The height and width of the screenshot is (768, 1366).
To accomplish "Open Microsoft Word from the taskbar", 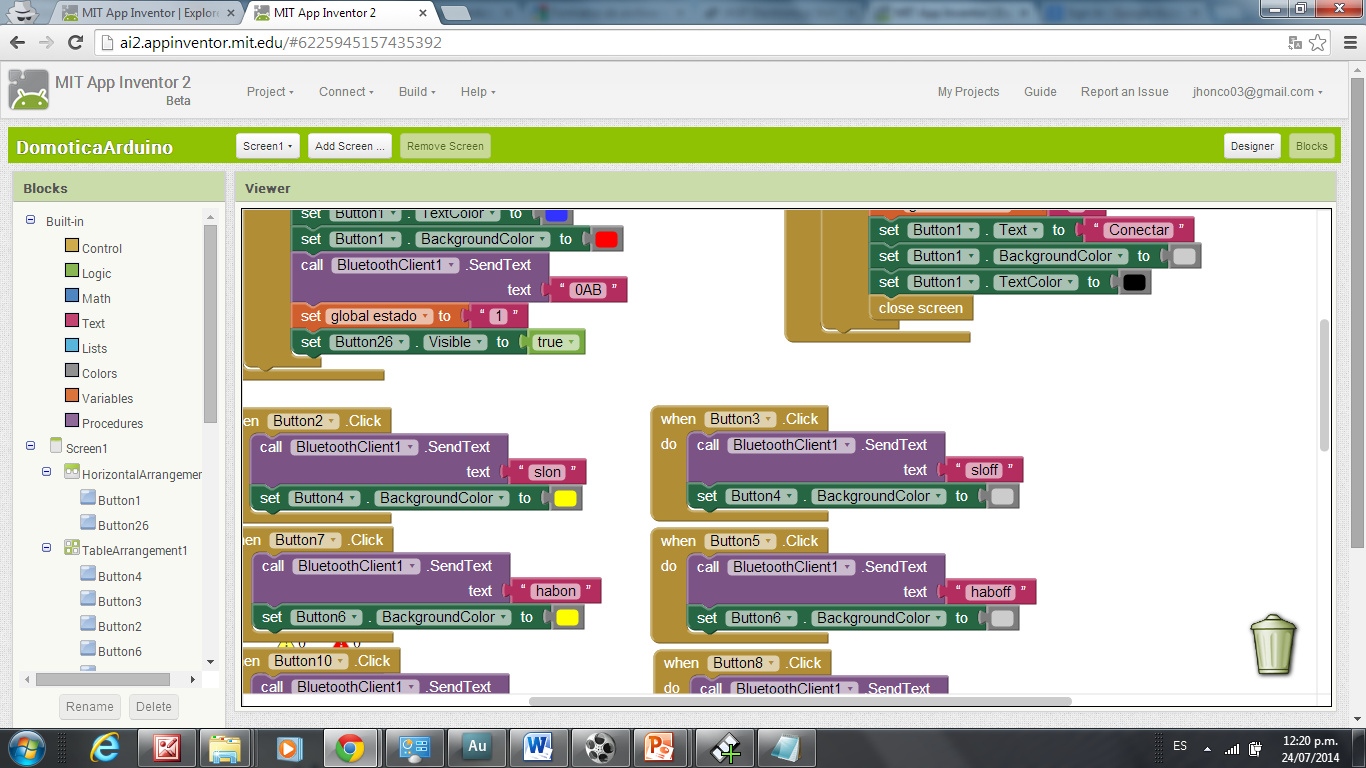I will tap(538, 747).
